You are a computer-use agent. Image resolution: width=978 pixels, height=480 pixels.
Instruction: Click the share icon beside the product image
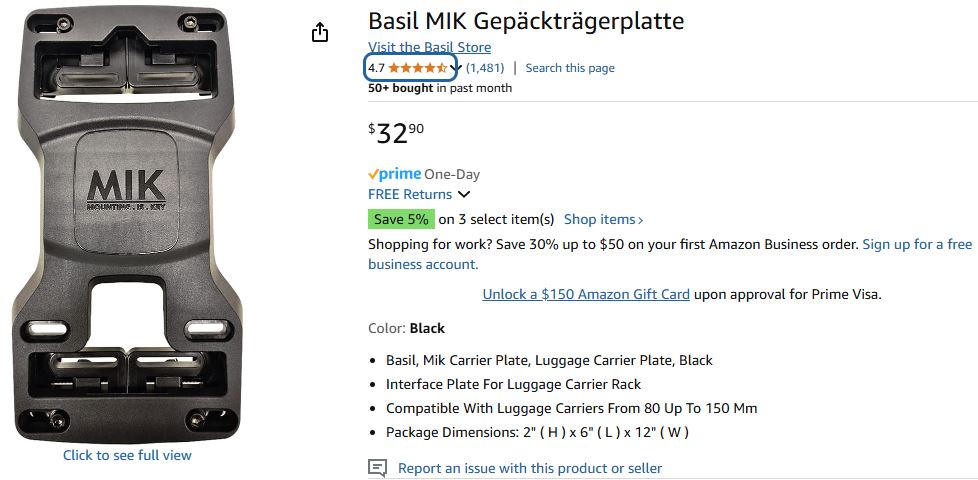pyautogui.click(x=320, y=33)
